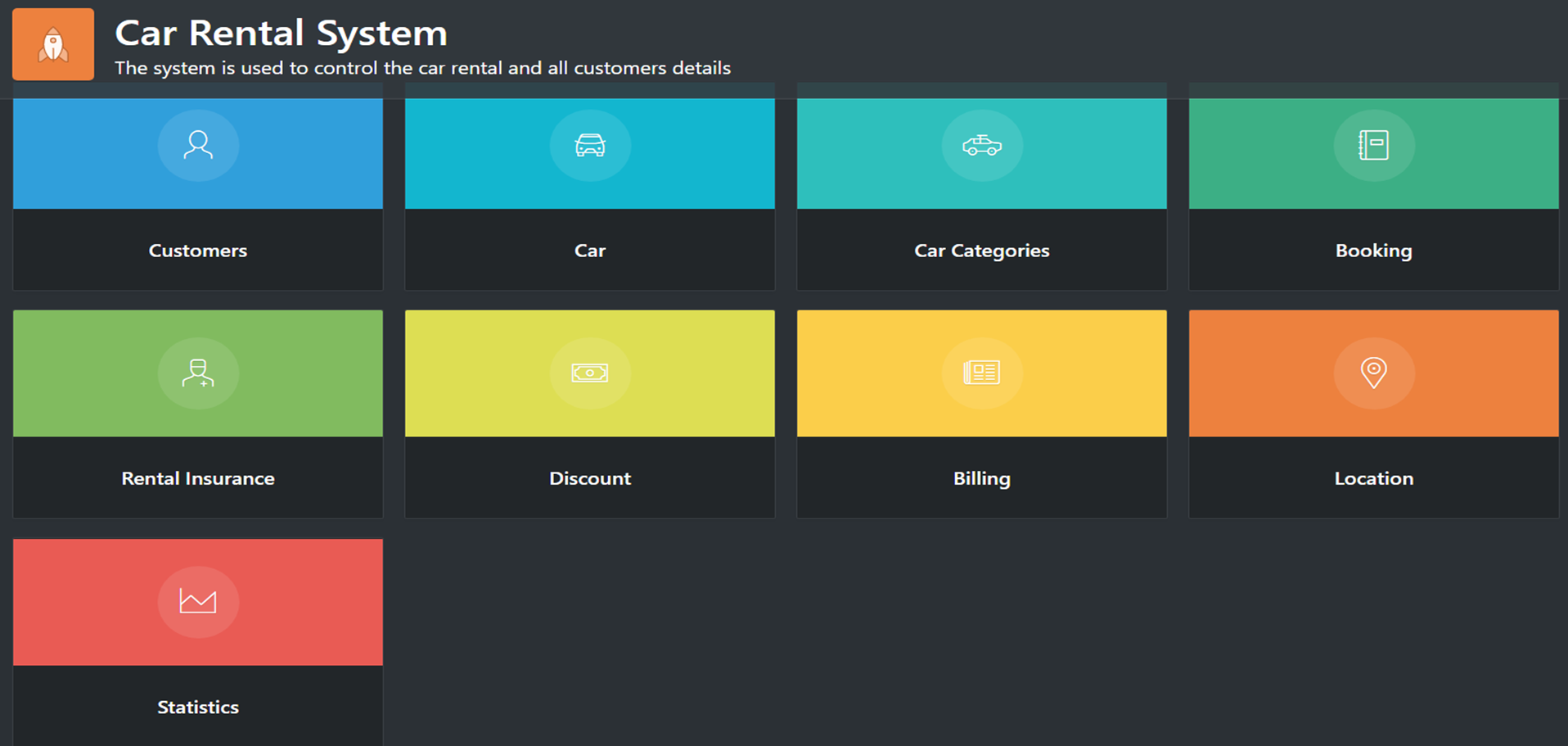Go to the Car text label
Viewport: 1568px width, 746px height.
click(x=590, y=251)
